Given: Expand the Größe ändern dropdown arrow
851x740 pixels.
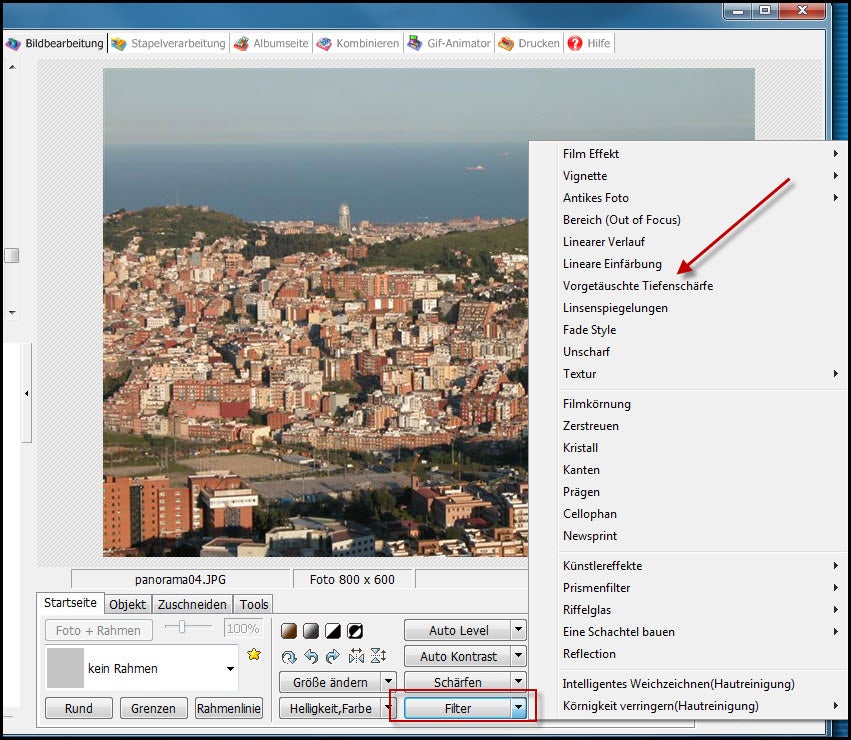Looking at the screenshot, I should (389, 682).
